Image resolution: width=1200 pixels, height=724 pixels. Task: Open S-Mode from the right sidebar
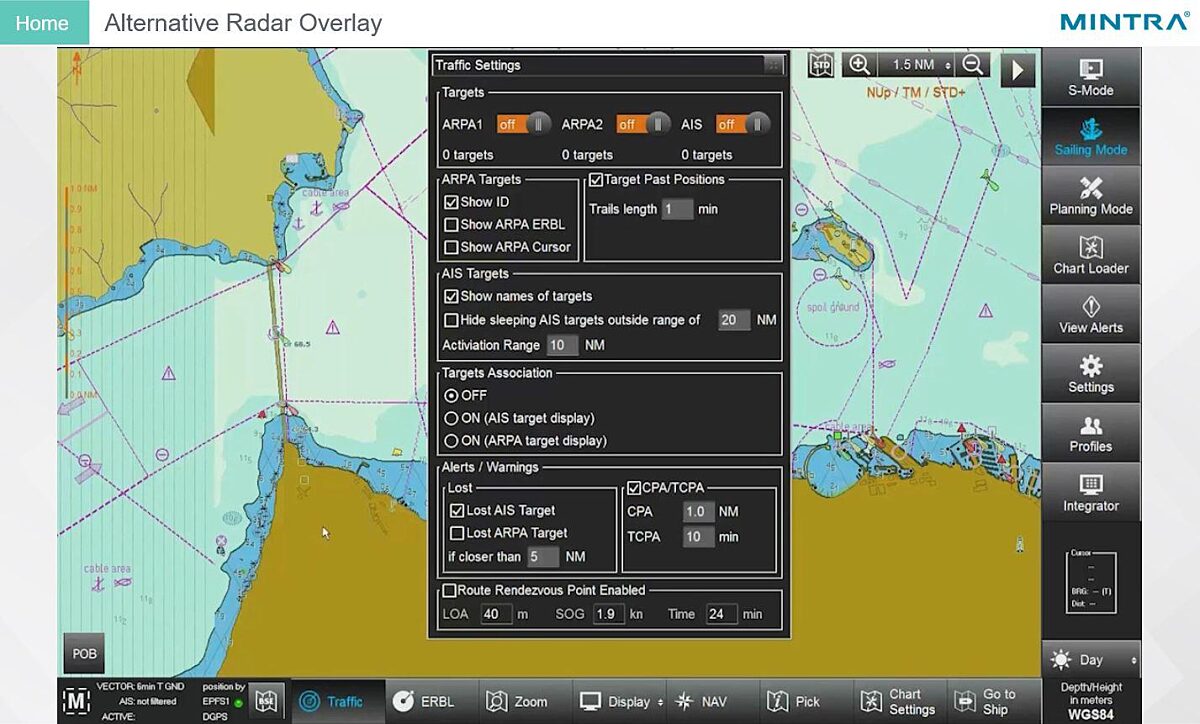1090,77
